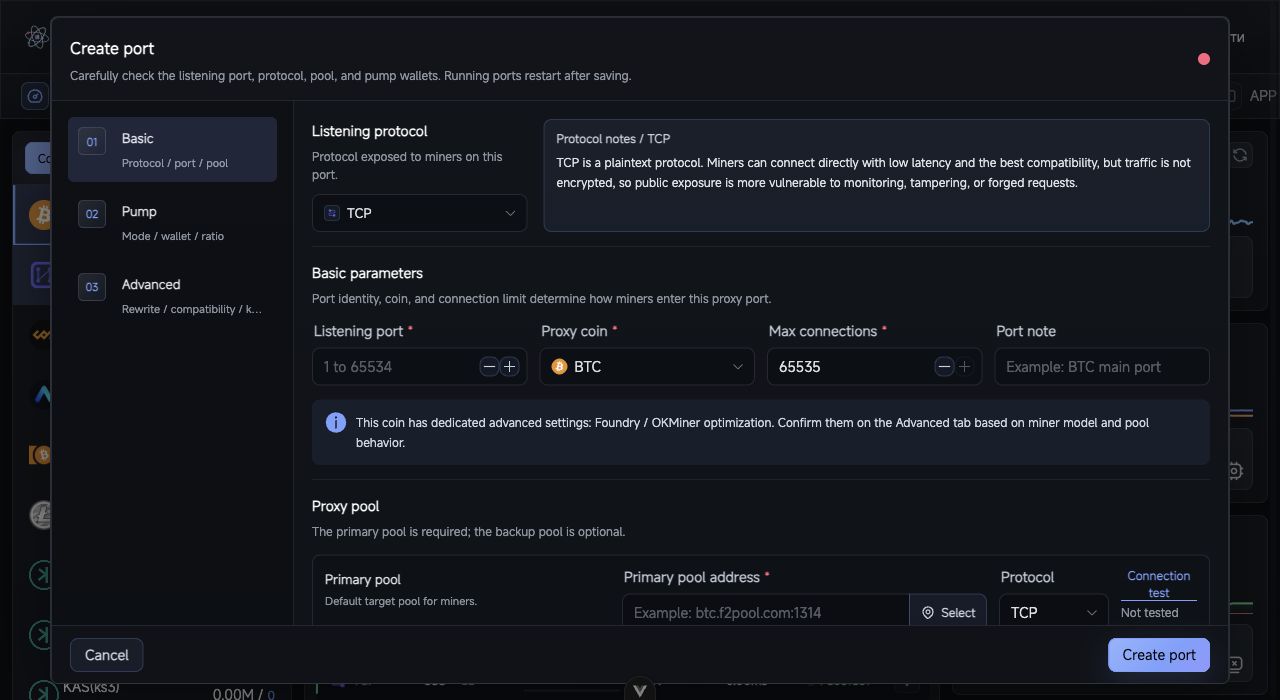The height and width of the screenshot is (700, 1280).
Task: Increase Max connections with plus icon
Action: 964,367
